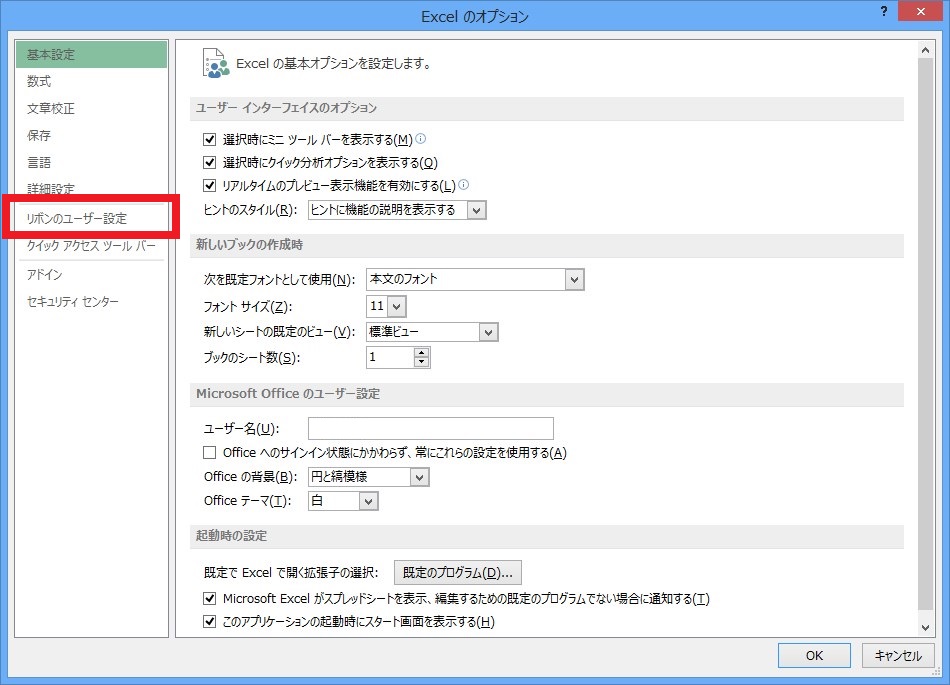Click the Excel options header icon

(216, 64)
